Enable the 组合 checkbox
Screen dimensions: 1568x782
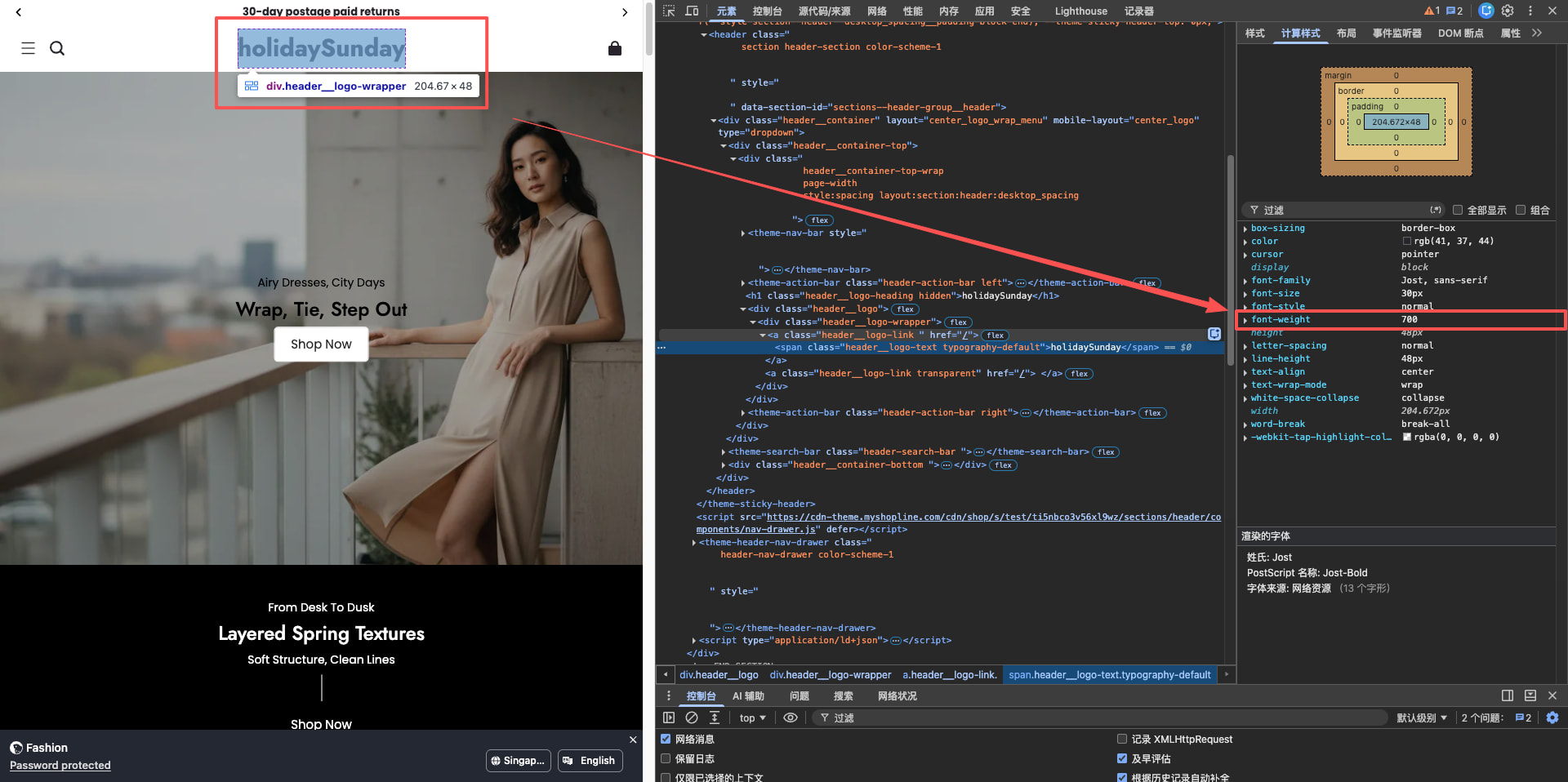pos(1521,210)
